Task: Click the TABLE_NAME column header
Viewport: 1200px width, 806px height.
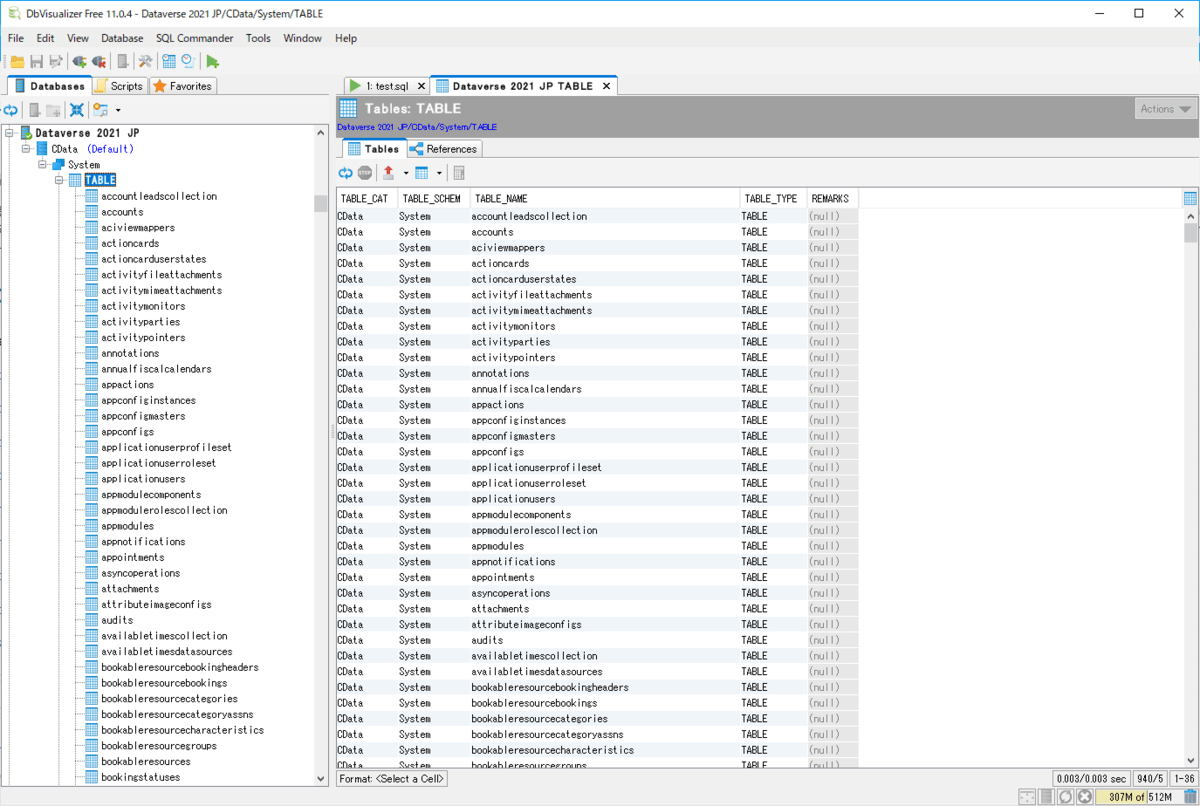Action: [x=501, y=199]
